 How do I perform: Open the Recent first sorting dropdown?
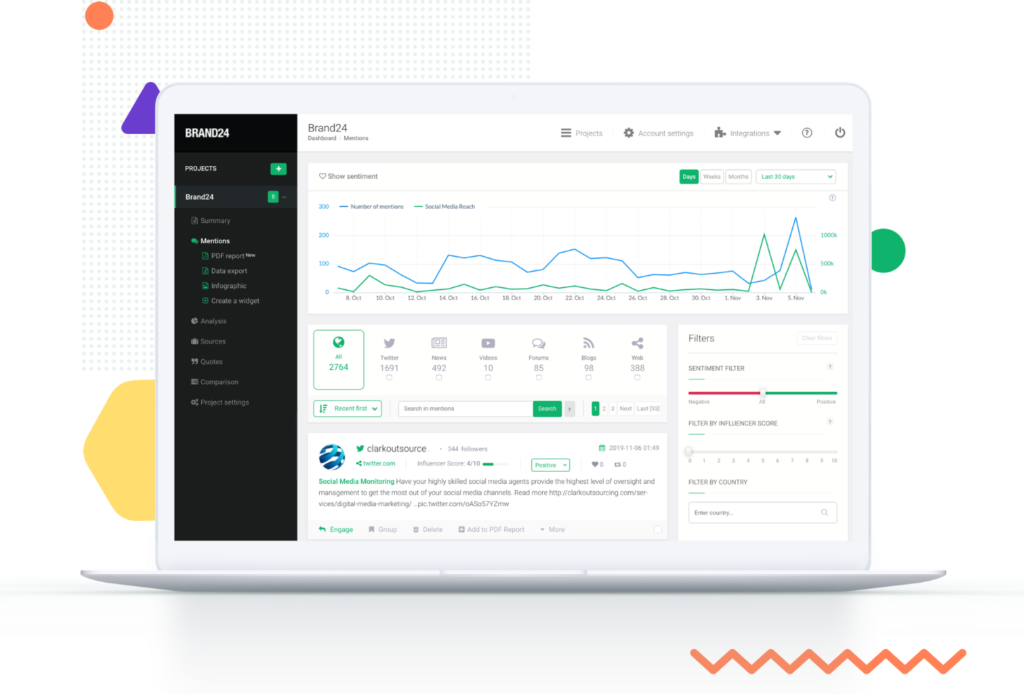(x=347, y=409)
